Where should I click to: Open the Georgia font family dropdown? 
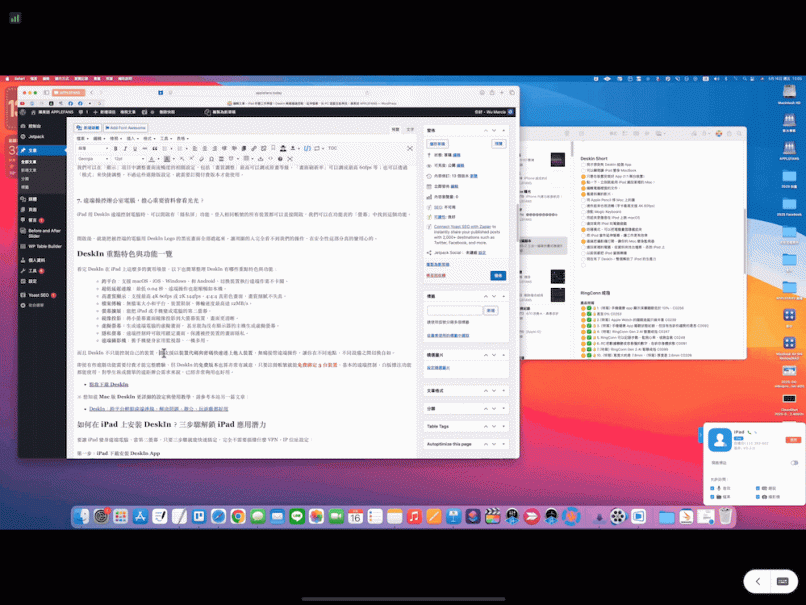(x=92, y=158)
